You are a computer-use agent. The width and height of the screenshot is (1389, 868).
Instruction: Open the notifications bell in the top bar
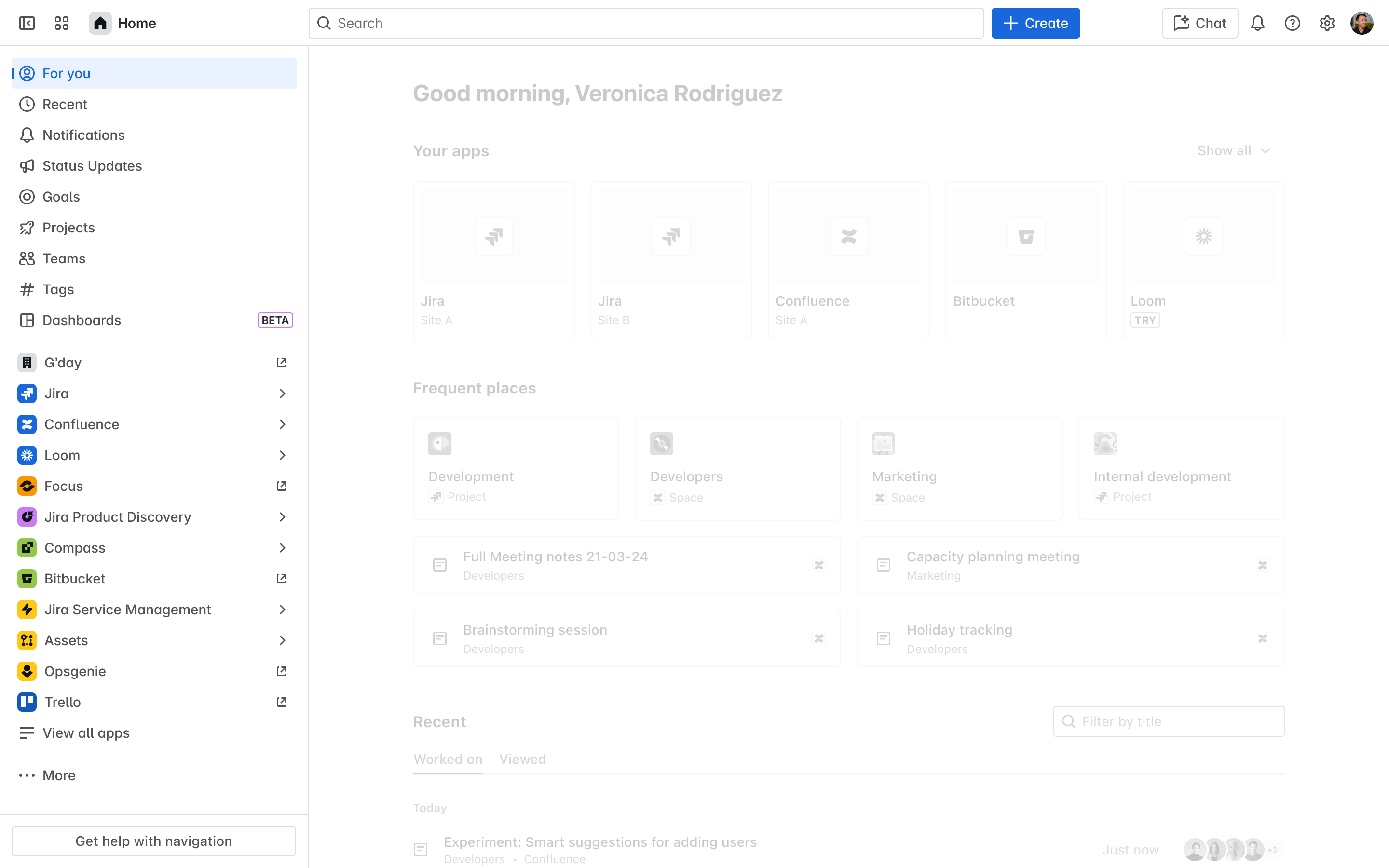(1257, 23)
